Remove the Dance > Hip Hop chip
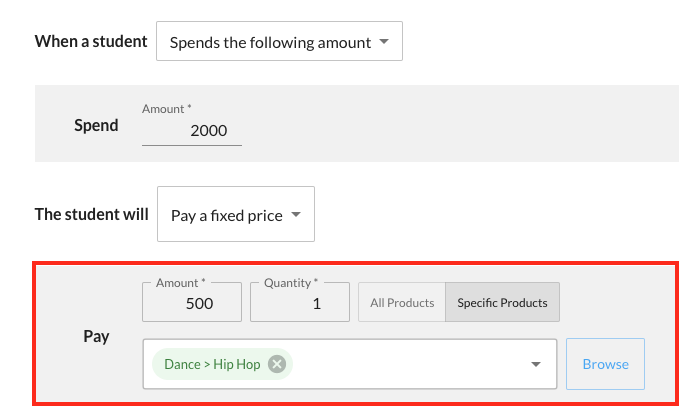This screenshot has width=691, height=419. (277, 364)
